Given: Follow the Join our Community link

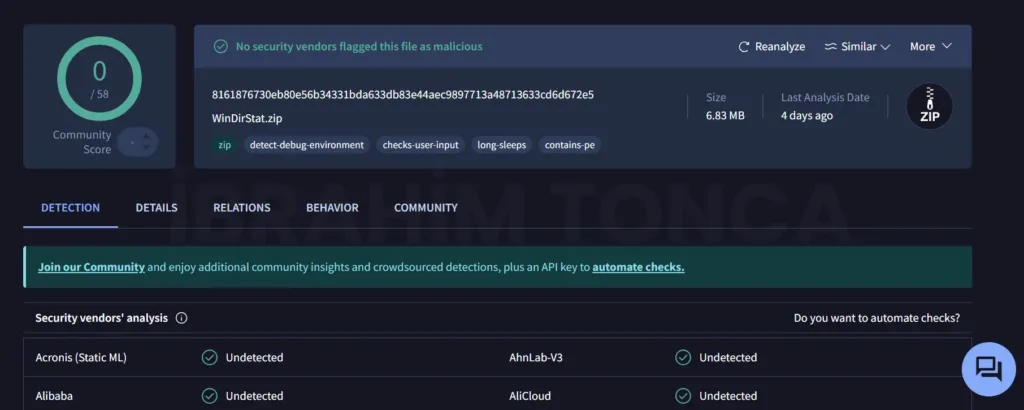Looking at the screenshot, I should click(91, 267).
